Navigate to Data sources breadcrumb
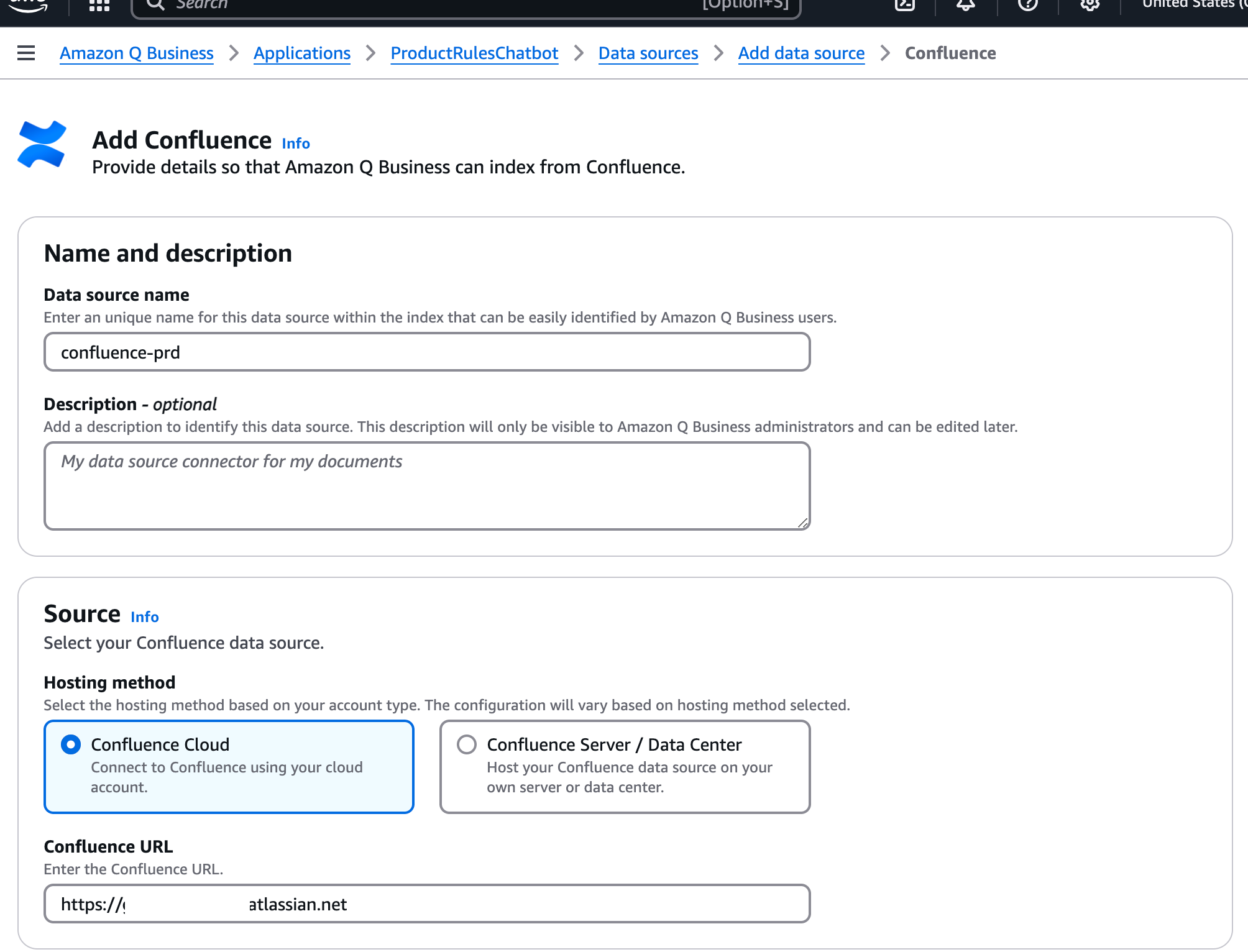The image size is (1248, 952). (x=648, y=53)
